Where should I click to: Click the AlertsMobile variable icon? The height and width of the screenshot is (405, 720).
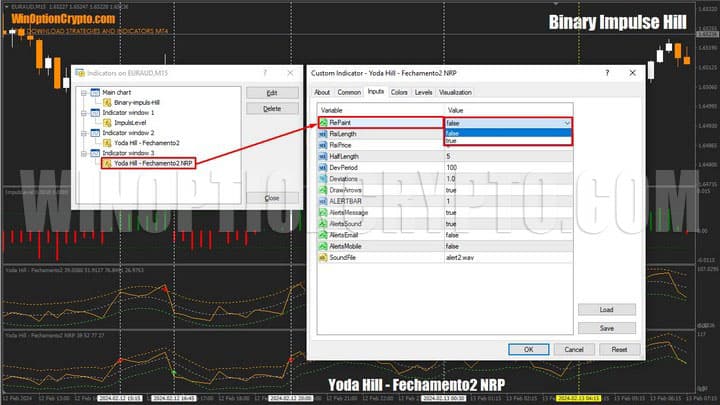(x=323, y=246)
